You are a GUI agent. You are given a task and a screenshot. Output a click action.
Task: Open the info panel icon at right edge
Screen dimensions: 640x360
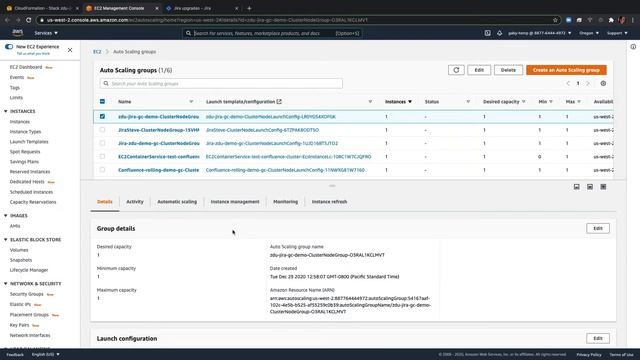(633, 47)
